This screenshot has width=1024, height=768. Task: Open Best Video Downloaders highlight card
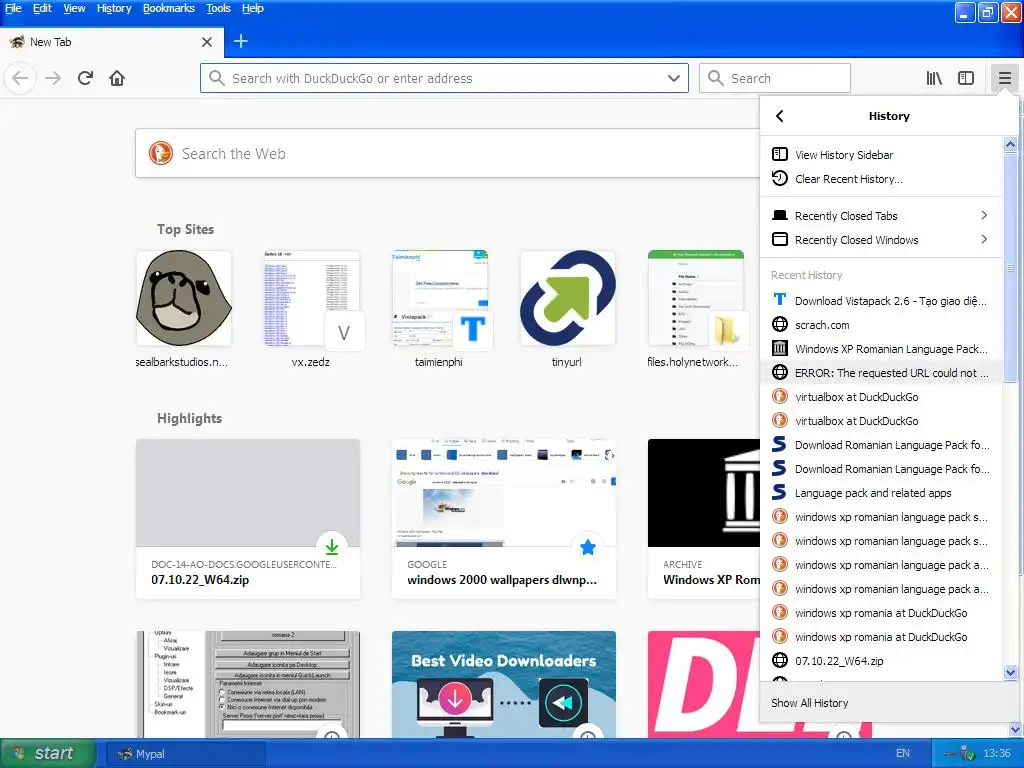[x=504, y=684]
